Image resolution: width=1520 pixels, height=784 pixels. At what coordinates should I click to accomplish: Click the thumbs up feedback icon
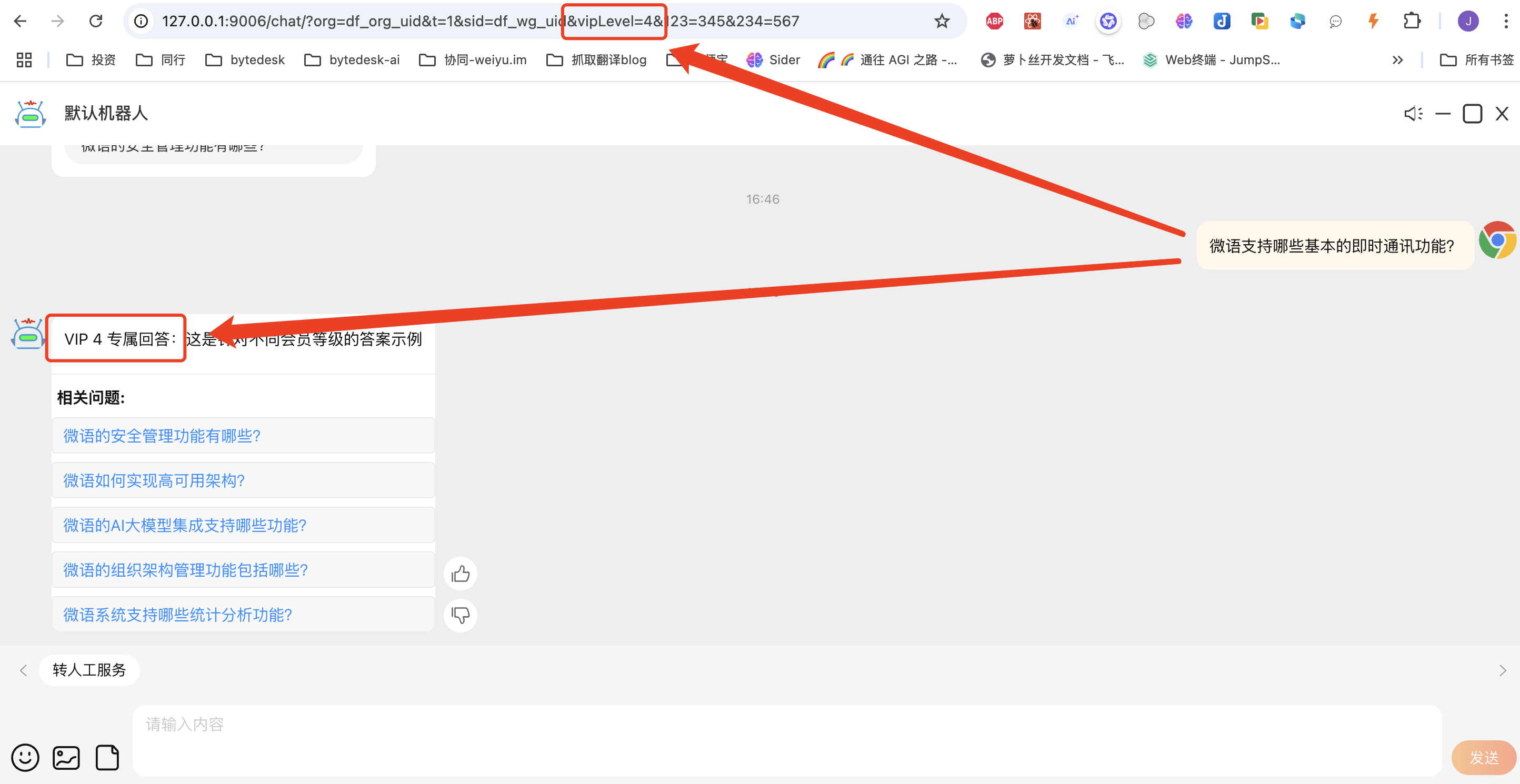(x=460, y=574)
